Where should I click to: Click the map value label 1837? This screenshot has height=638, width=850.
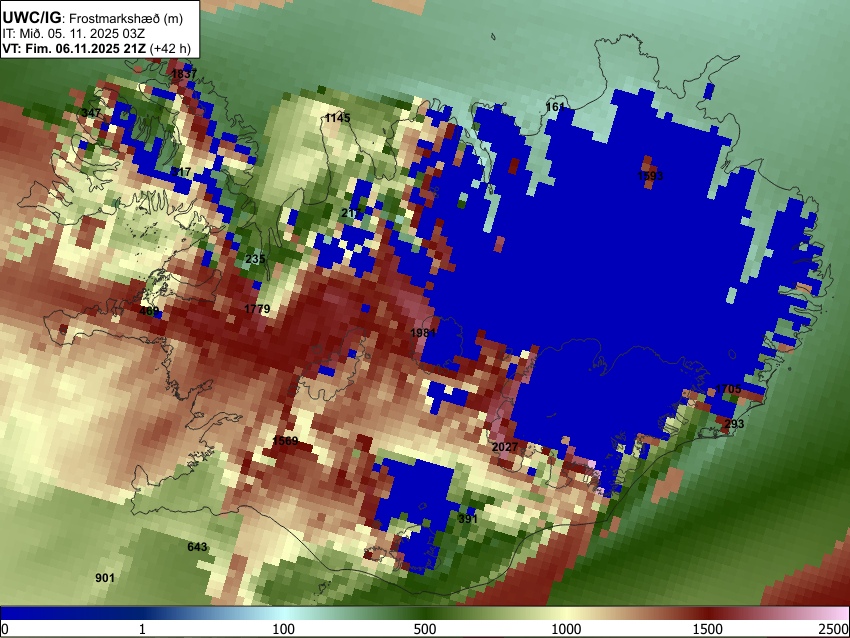coord(184,74)
